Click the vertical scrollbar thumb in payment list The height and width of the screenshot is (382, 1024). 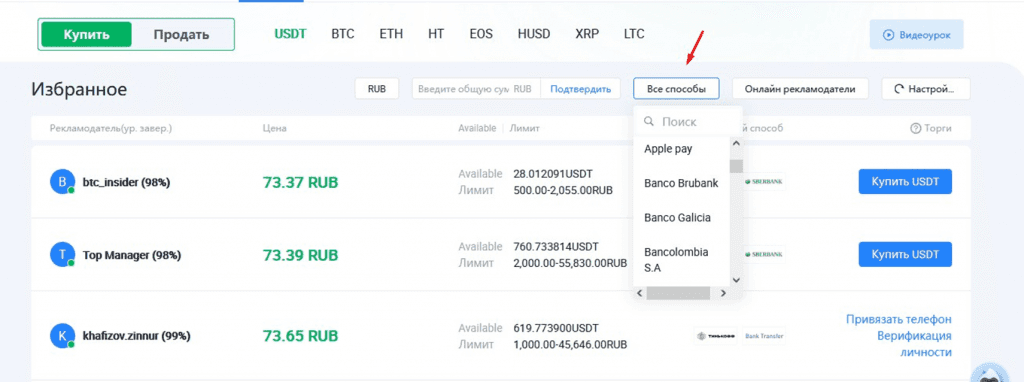pyautogui.click(x=736, y=166)
